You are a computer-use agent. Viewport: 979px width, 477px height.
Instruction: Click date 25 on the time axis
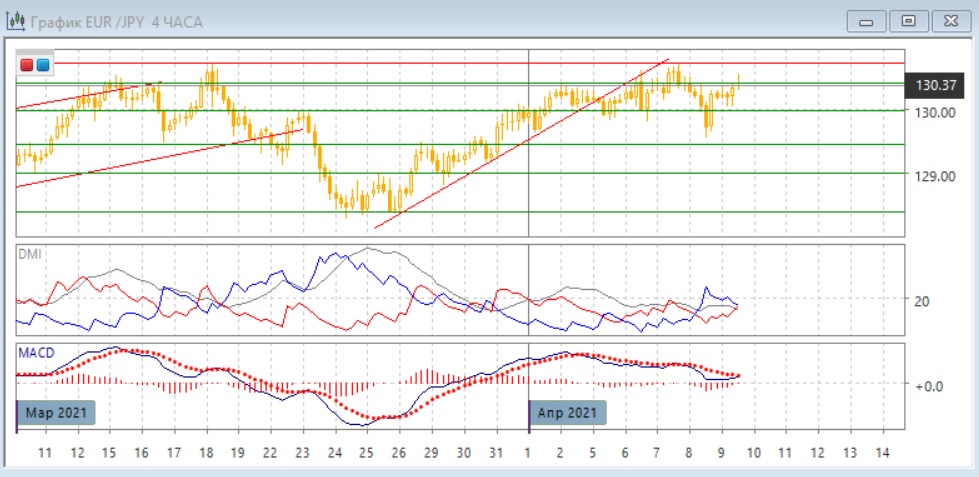point(365,453)
